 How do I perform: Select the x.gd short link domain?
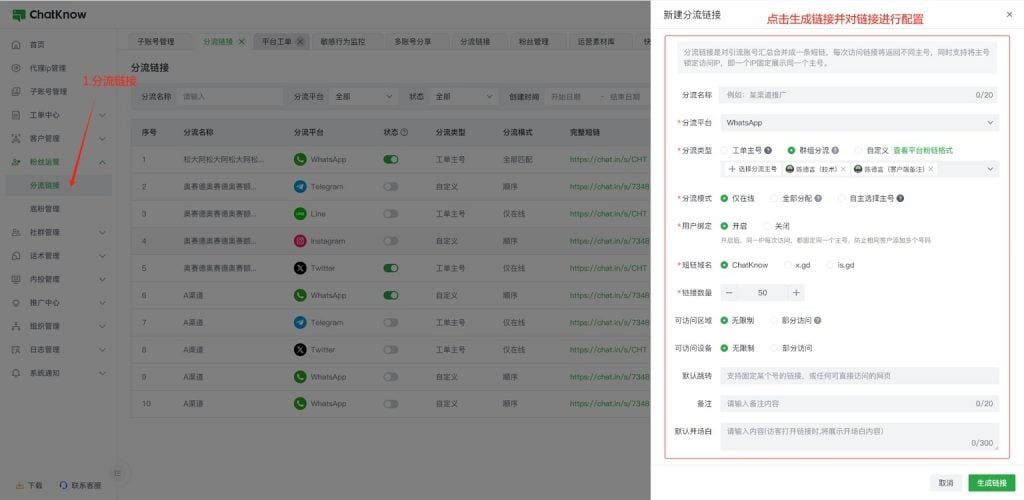(787, 265)
